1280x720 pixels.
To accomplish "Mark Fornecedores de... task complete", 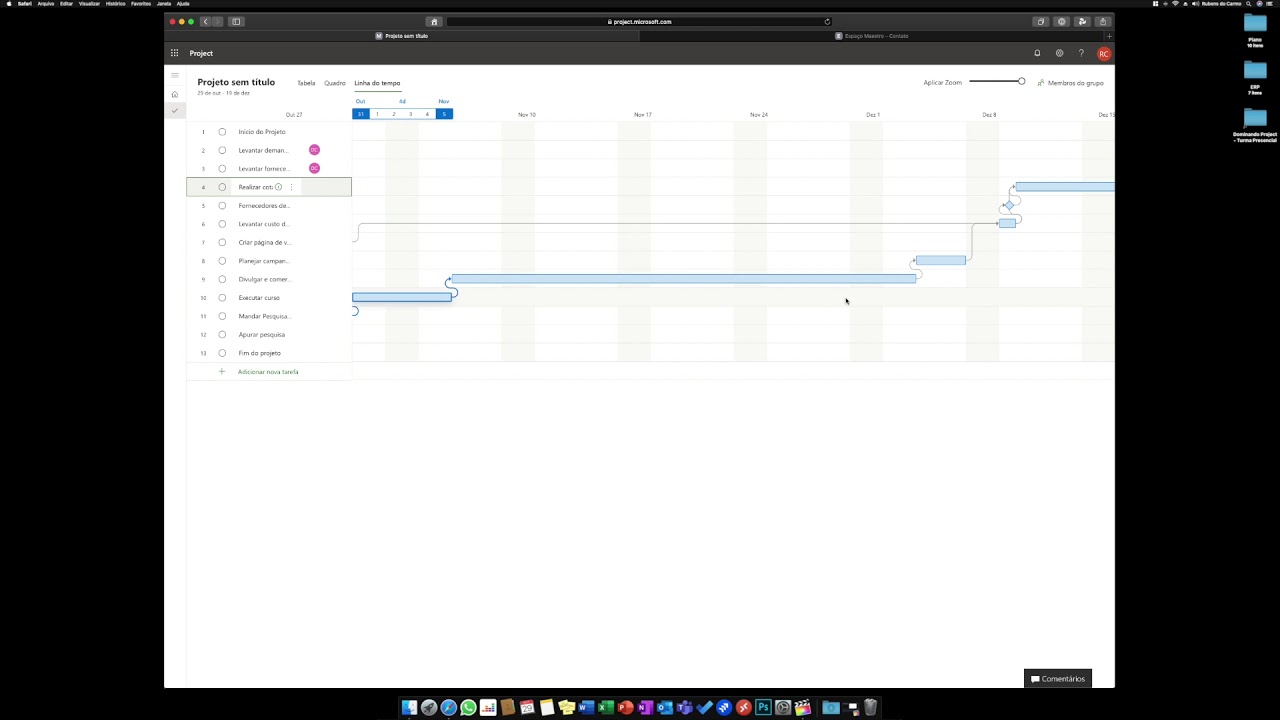I will coord(222,206).
